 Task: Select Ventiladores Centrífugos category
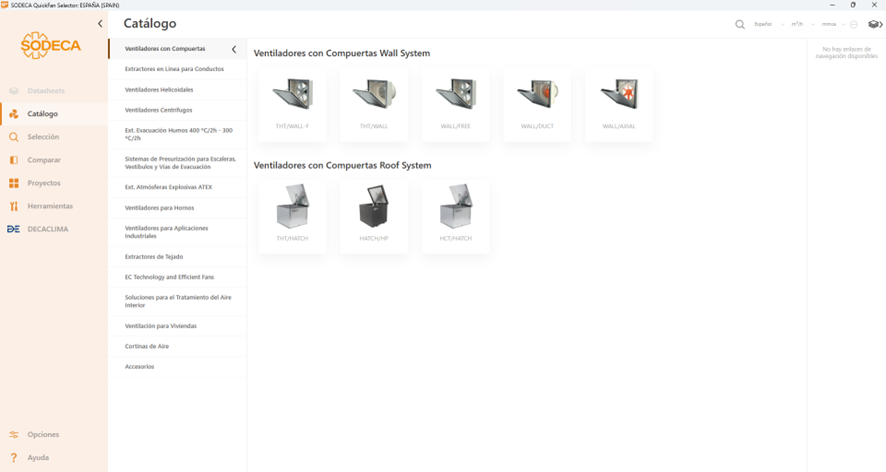177,110
